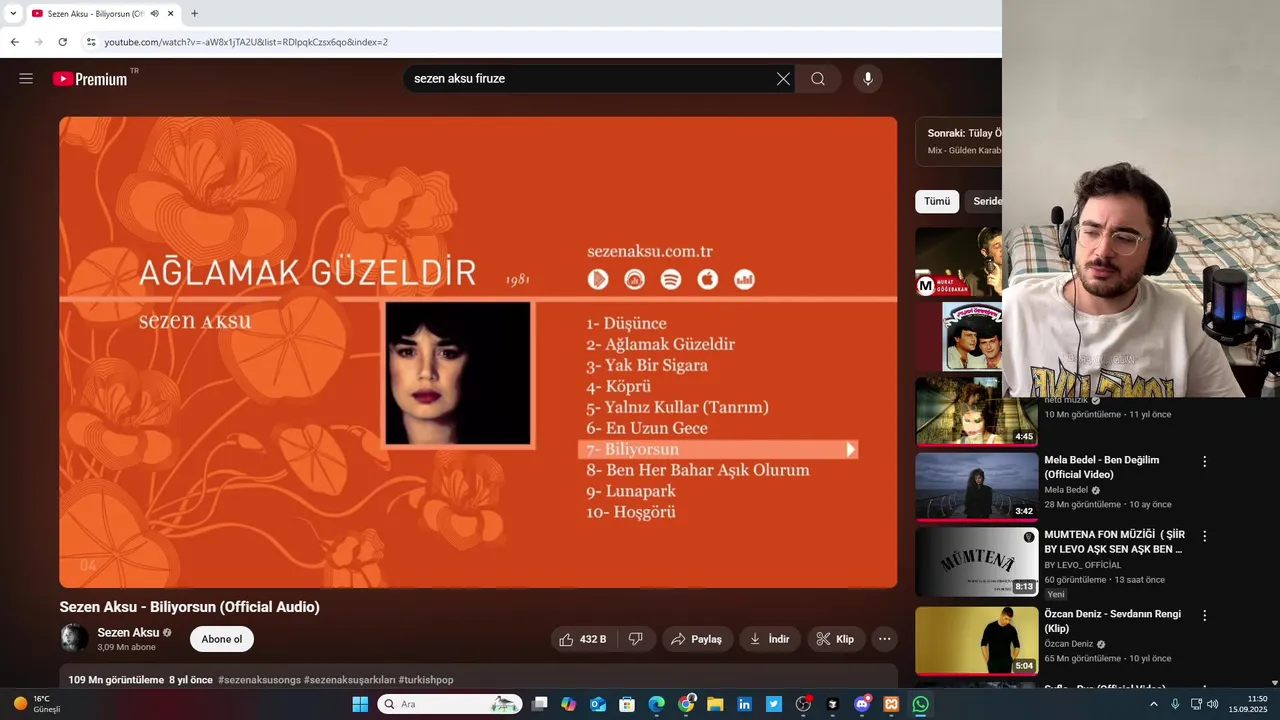This screenshot has width=1280, height=720.
Task: Share the video via Paylaş
Action: click(x=697, y=639)
